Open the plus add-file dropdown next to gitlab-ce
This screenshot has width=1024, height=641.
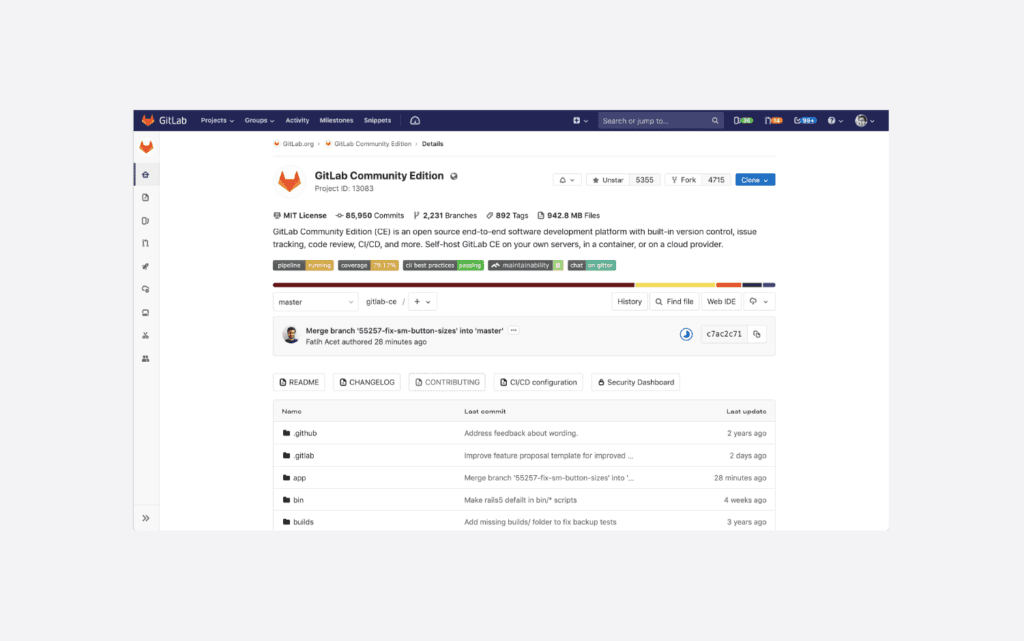point(423,302)
